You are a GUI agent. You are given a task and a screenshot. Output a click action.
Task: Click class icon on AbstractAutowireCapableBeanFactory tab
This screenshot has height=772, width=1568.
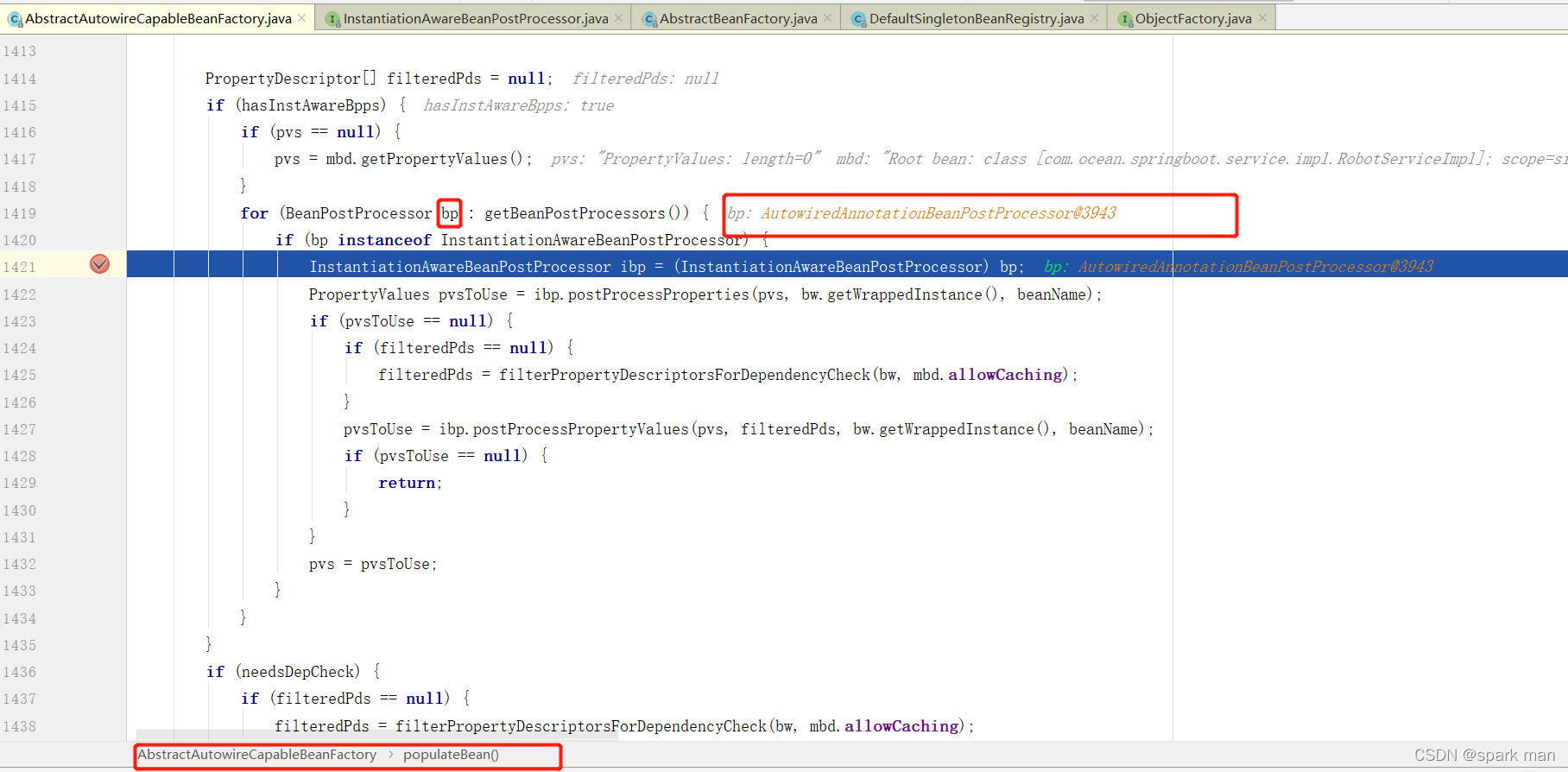15,19
